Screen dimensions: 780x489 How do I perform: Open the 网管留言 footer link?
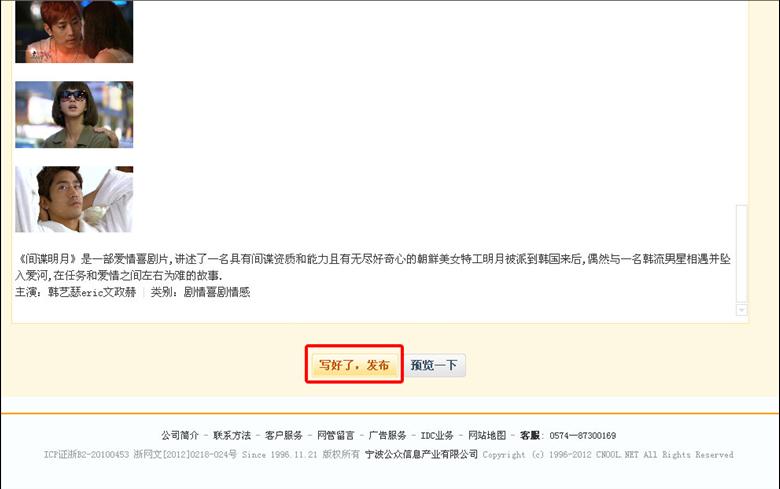pos(336,435)
